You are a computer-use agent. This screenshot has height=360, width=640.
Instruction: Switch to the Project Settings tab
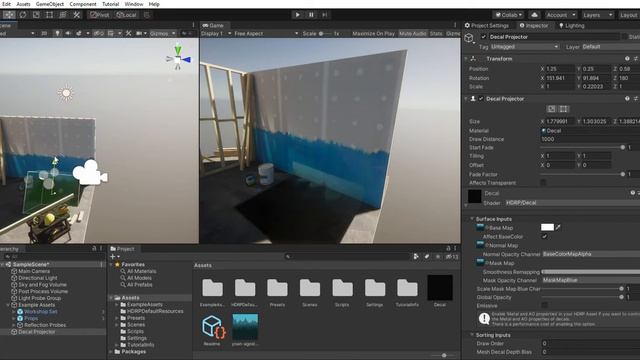tap(487, 25)
